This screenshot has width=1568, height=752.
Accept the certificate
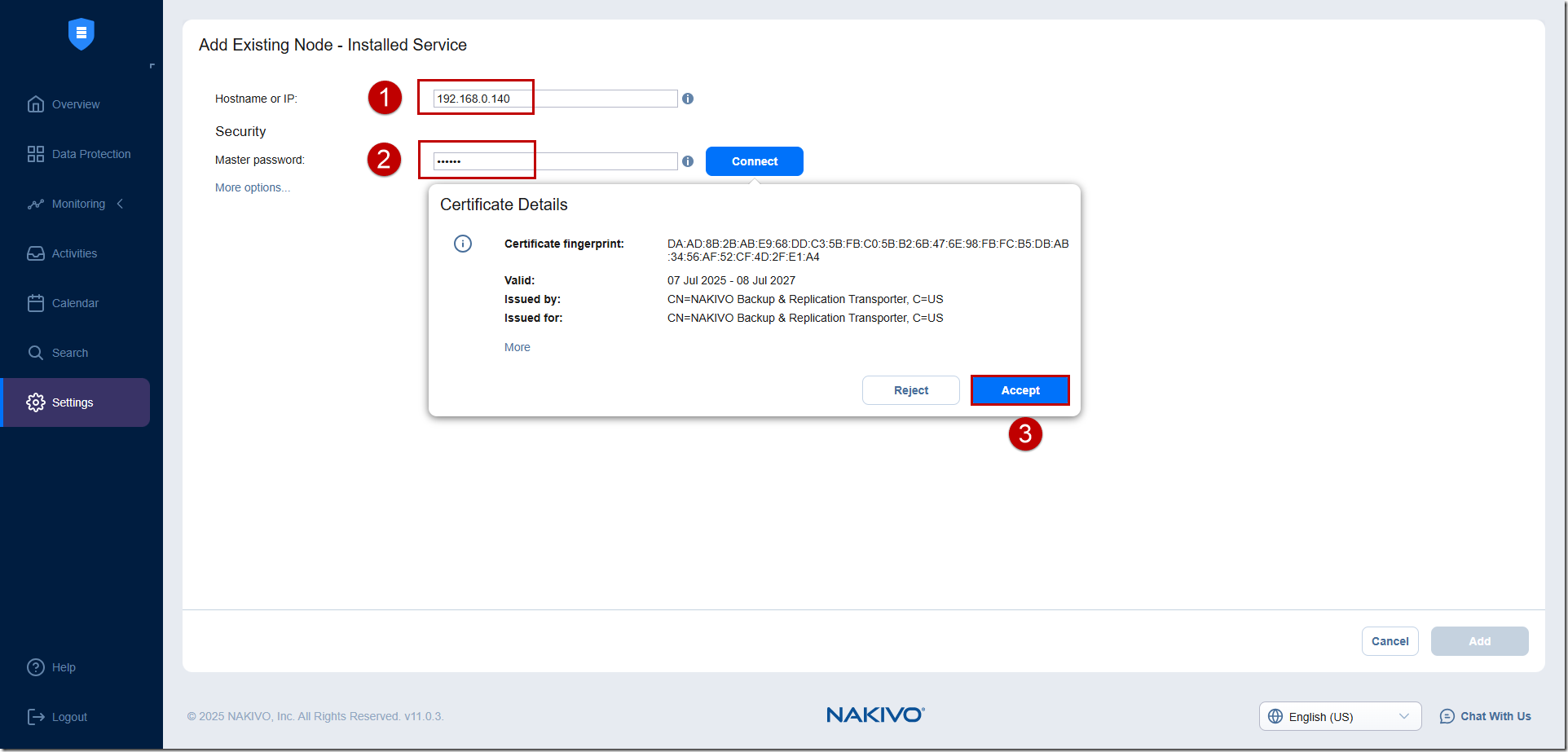click(1020, 390)
